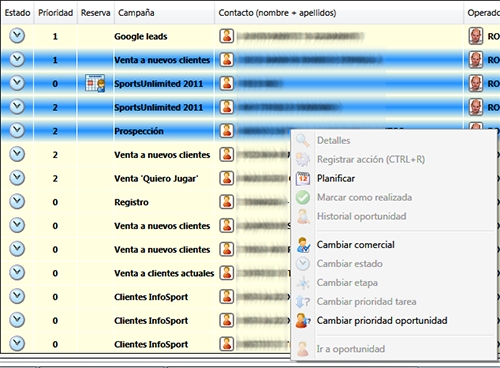Screen dimensions: 500x368
Task: Click operator avatar in SportsUnlimited 2011 priority 2 row
Action: click(476, 107)
